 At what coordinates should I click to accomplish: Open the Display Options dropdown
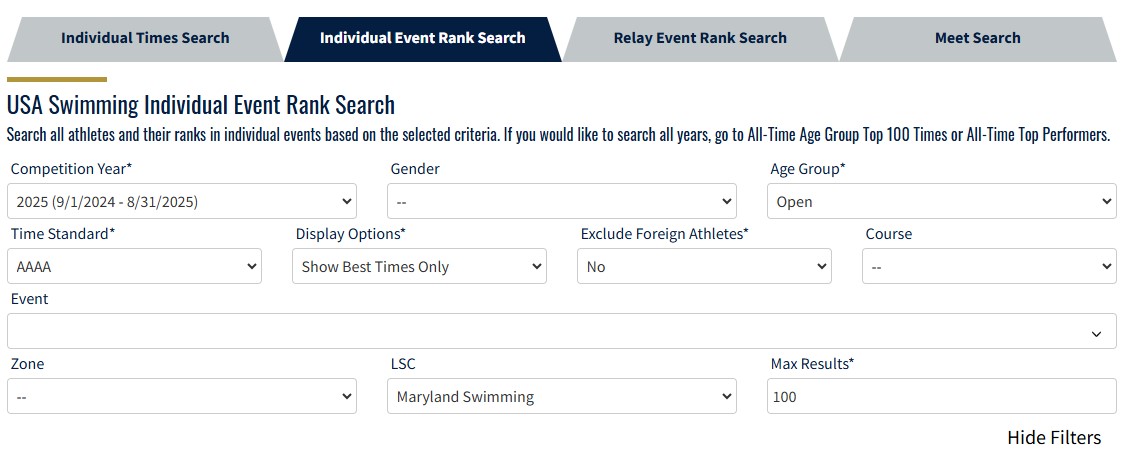[x=419, y=267]
